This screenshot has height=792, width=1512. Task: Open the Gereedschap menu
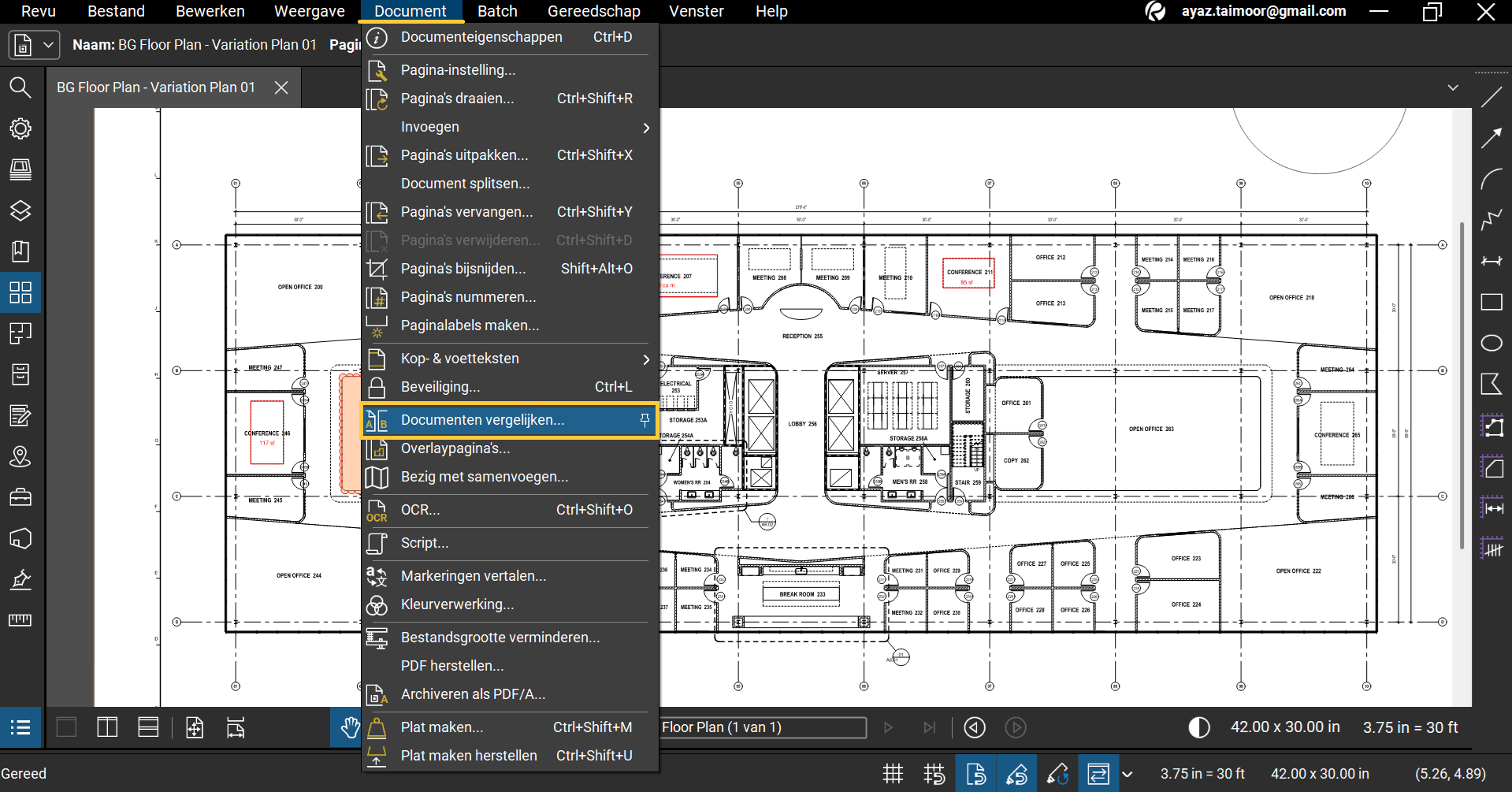(x=594, y=11)
